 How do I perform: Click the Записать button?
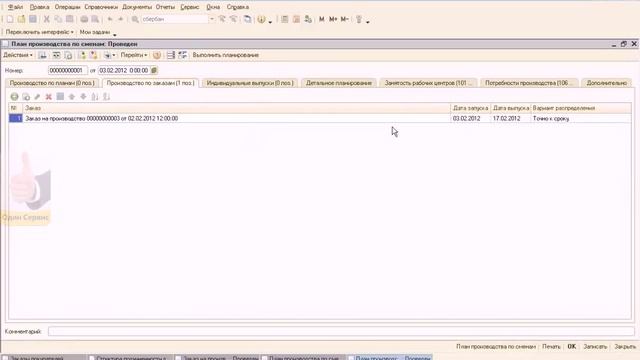point(595,347)
